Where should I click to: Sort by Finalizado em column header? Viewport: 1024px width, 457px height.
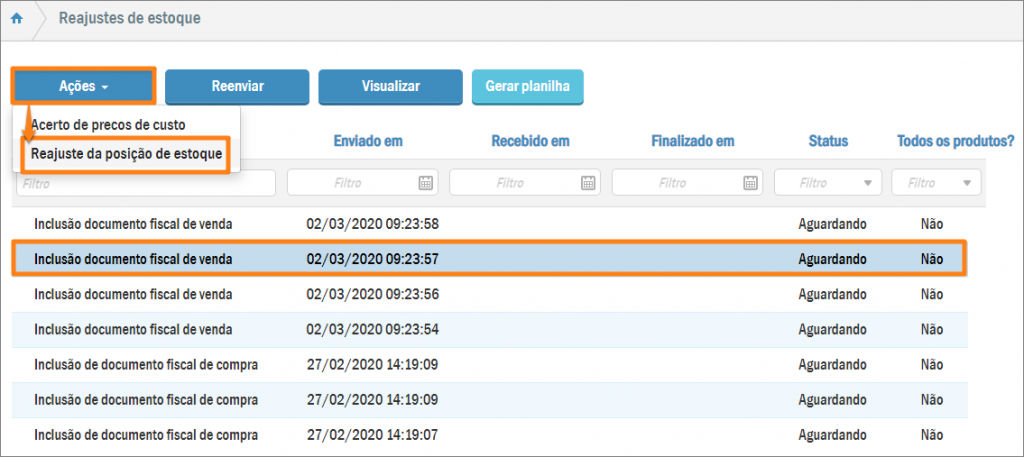click(692, 142)
